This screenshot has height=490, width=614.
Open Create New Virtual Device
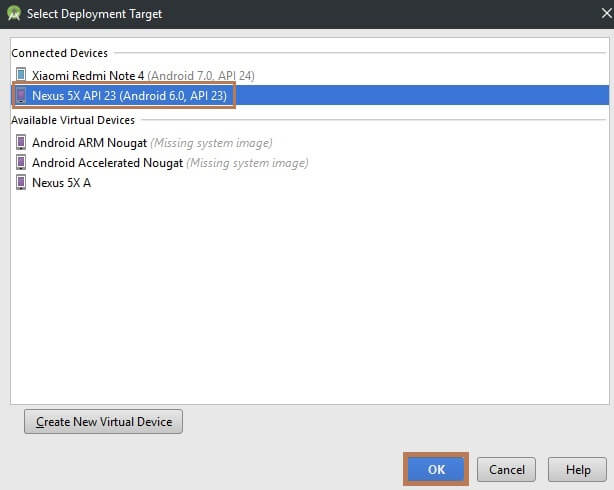point(103,421)
